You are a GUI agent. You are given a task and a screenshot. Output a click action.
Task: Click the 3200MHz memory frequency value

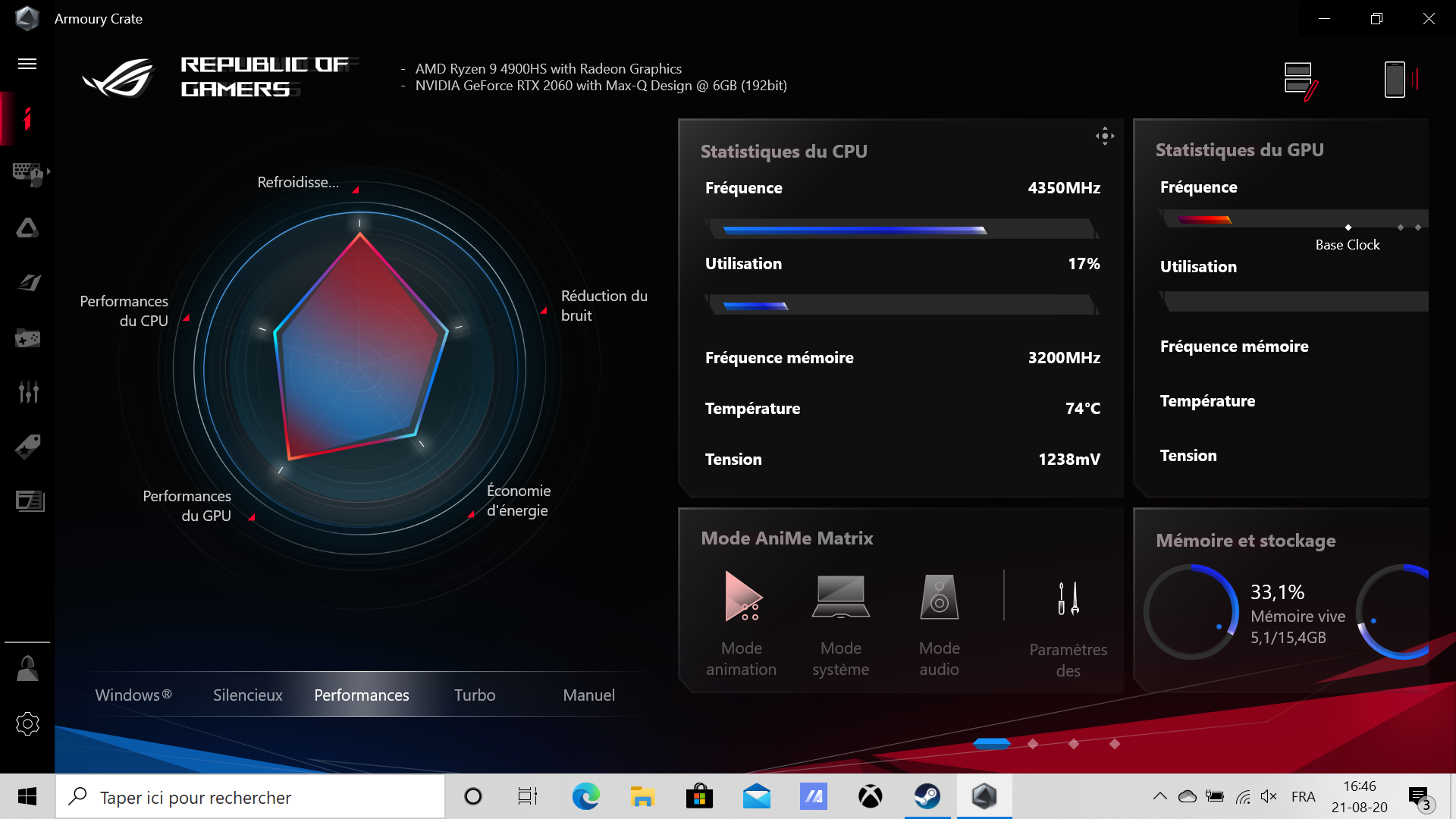(x=1064, y=358)
